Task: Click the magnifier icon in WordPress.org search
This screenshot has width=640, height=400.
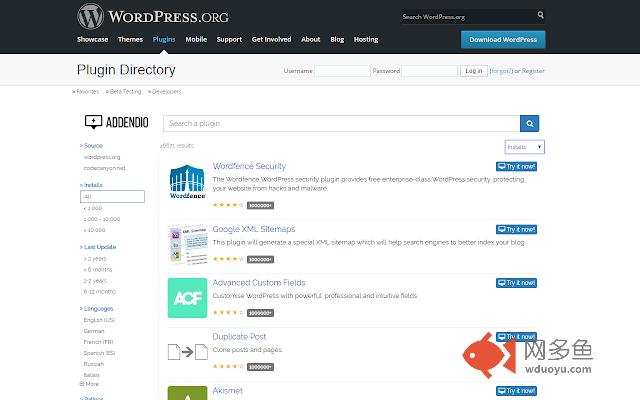Action: 540,15
